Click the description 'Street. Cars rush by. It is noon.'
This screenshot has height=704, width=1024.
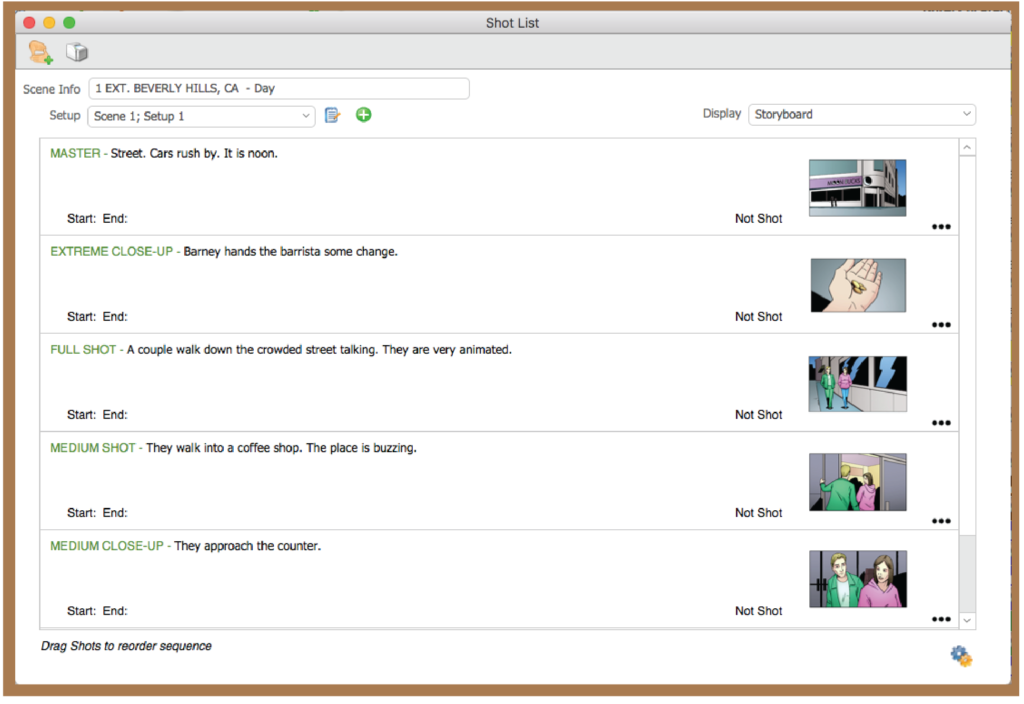(194, 153)
